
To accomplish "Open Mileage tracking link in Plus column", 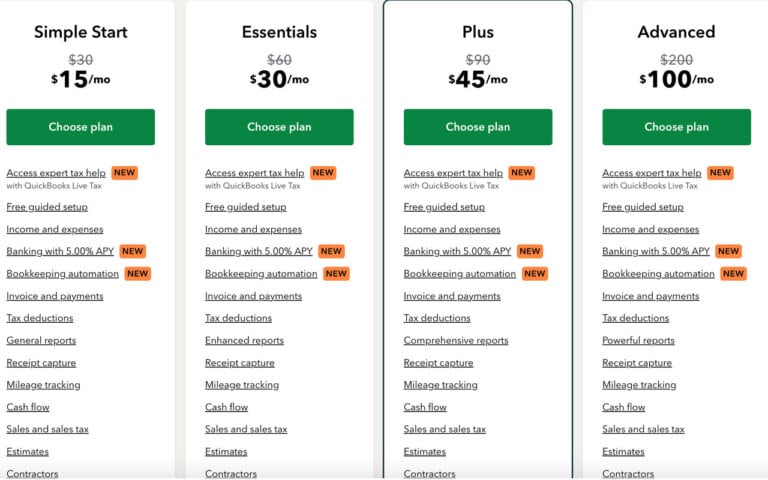I will (440, 385).
